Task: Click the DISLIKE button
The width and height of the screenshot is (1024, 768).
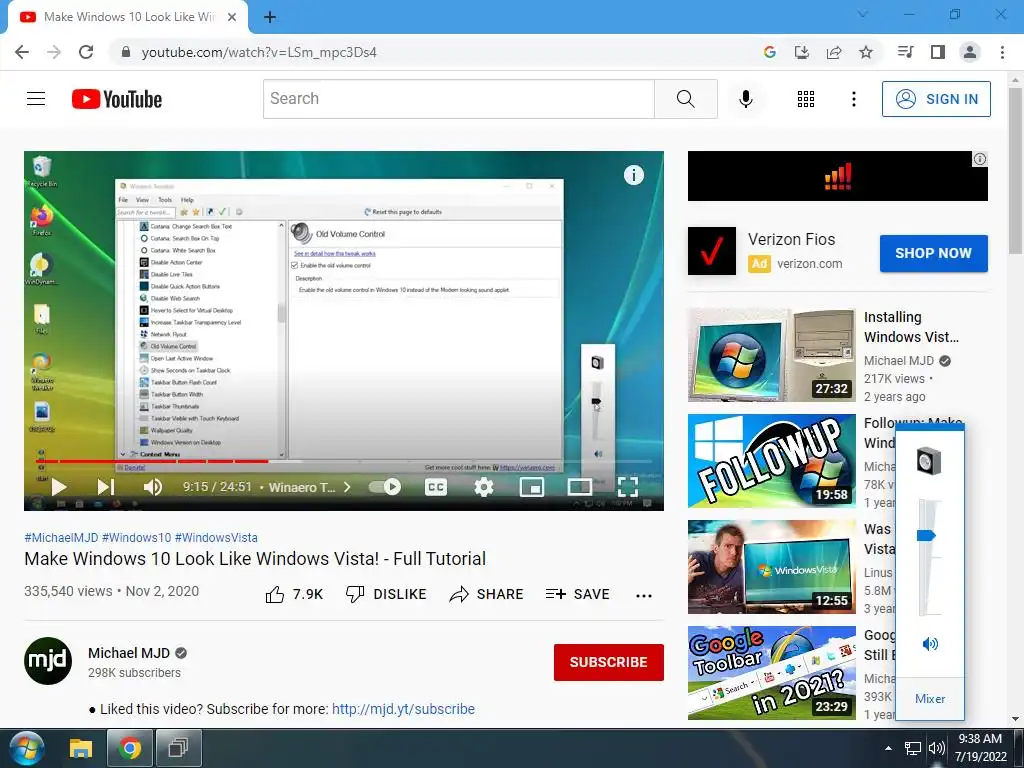Action: pos(386,594)
